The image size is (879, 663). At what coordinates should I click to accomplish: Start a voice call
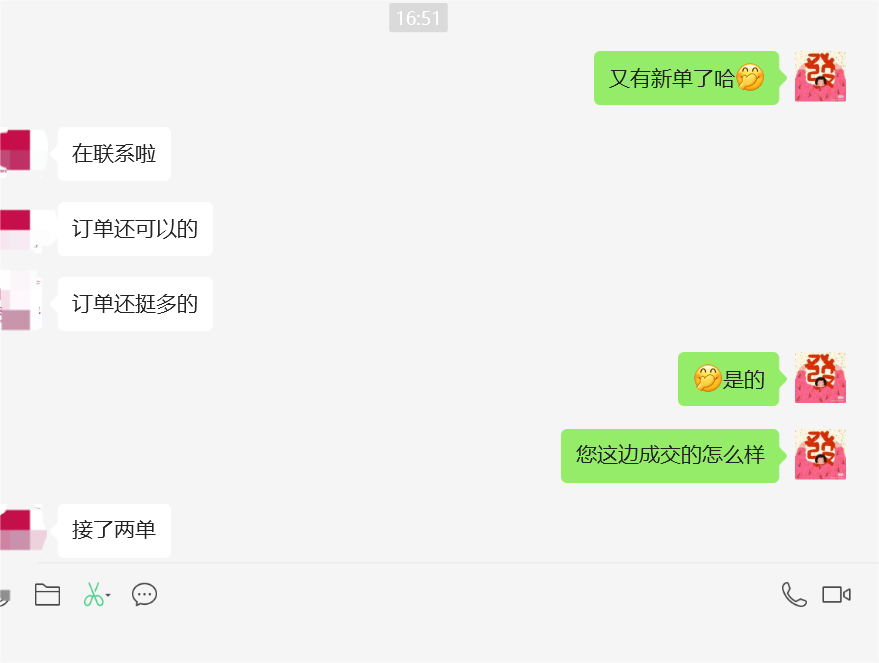[794, 595]
